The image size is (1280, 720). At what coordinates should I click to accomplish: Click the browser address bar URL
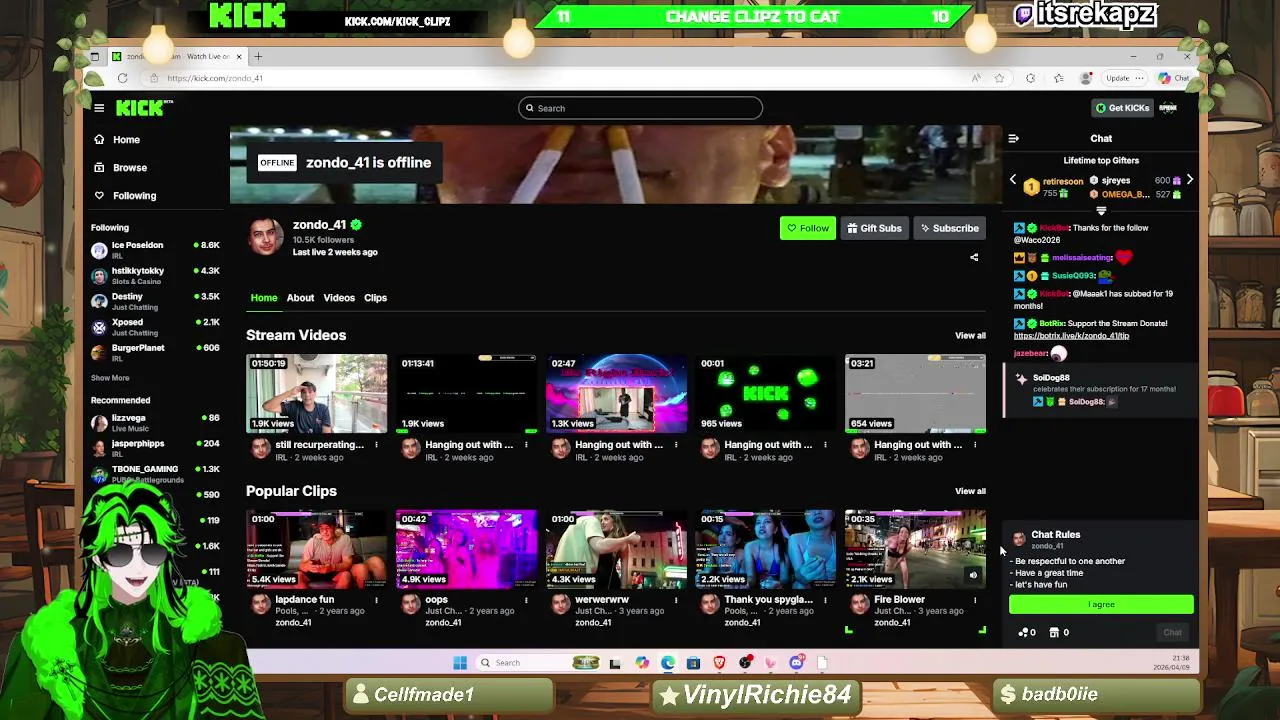tap(215, 78)
